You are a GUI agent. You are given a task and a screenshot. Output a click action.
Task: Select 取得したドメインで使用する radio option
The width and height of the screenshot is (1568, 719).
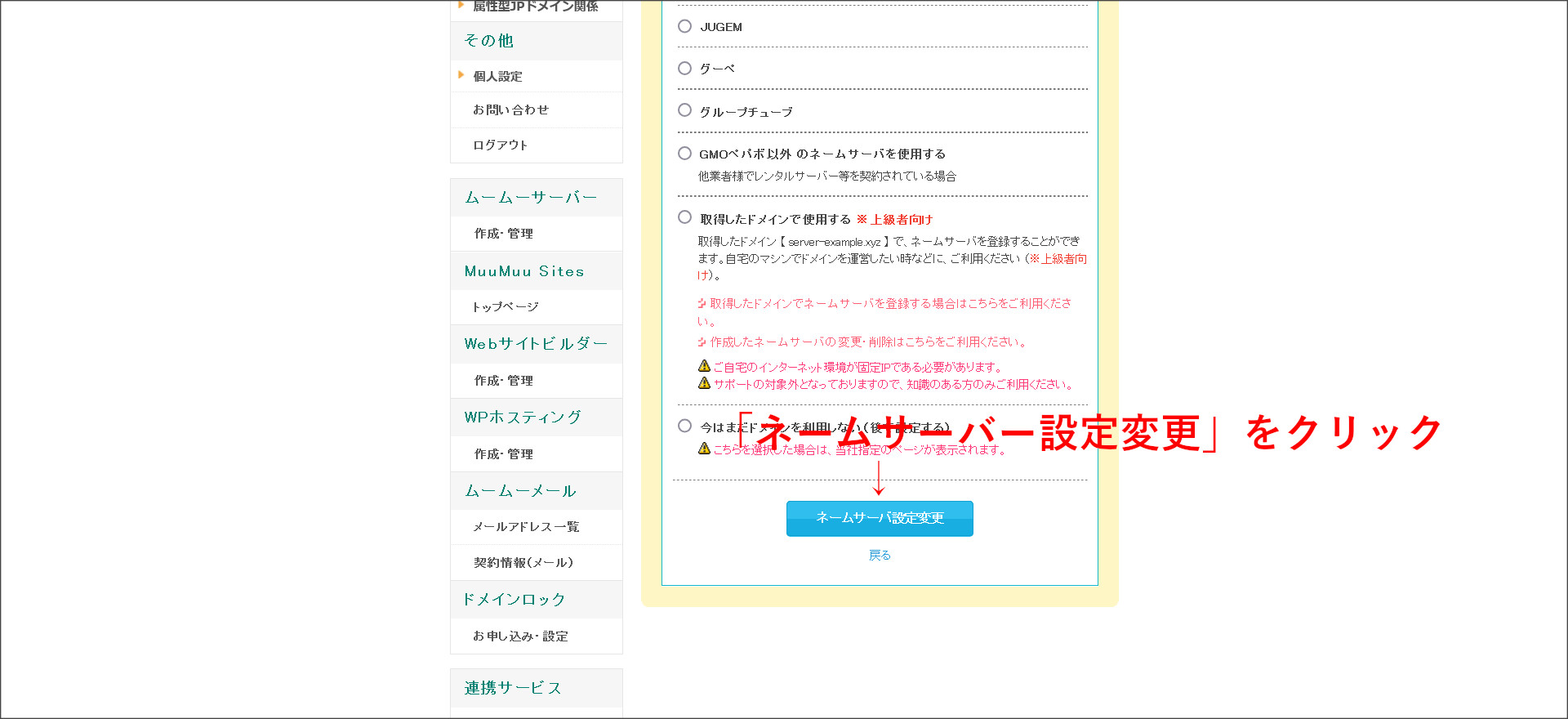684,217
